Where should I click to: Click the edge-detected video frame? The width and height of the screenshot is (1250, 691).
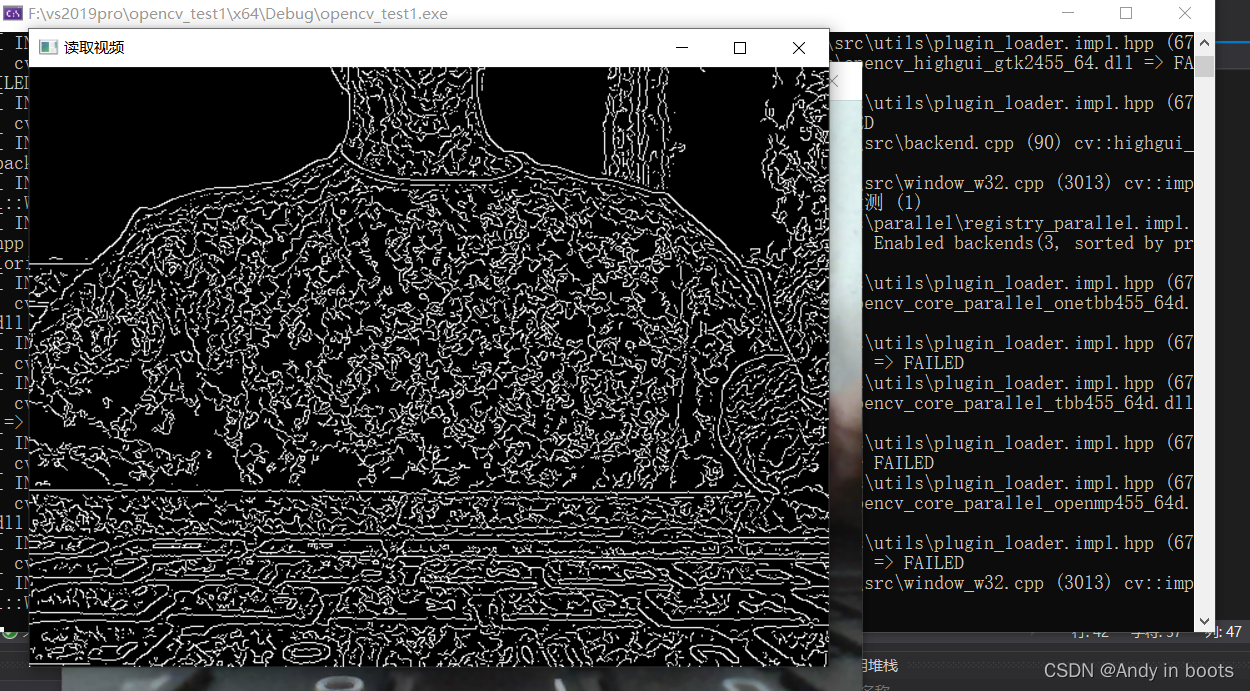pyautogui.click(x=429, y=366)
